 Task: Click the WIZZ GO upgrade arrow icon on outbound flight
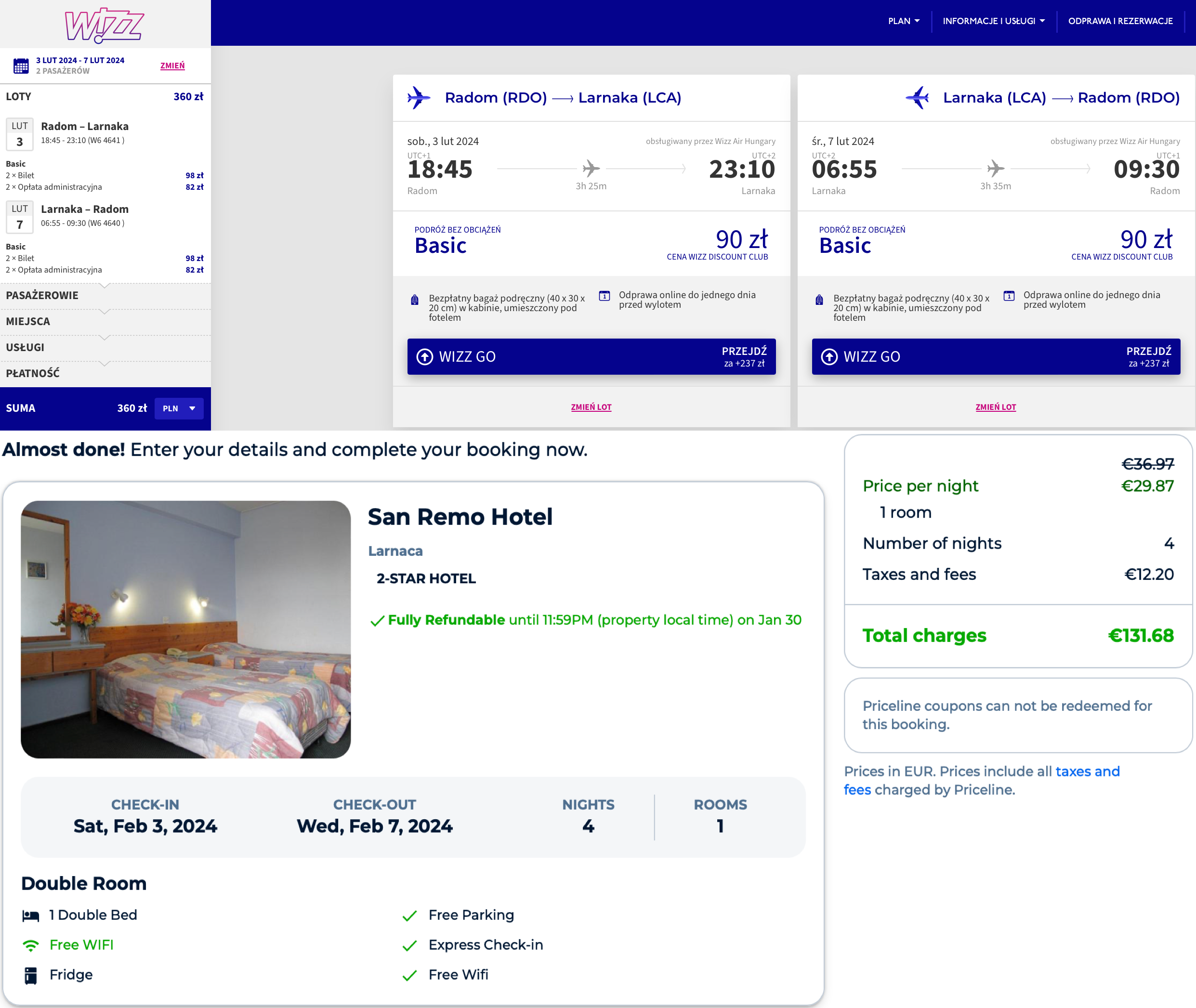[x=424, y=356]
